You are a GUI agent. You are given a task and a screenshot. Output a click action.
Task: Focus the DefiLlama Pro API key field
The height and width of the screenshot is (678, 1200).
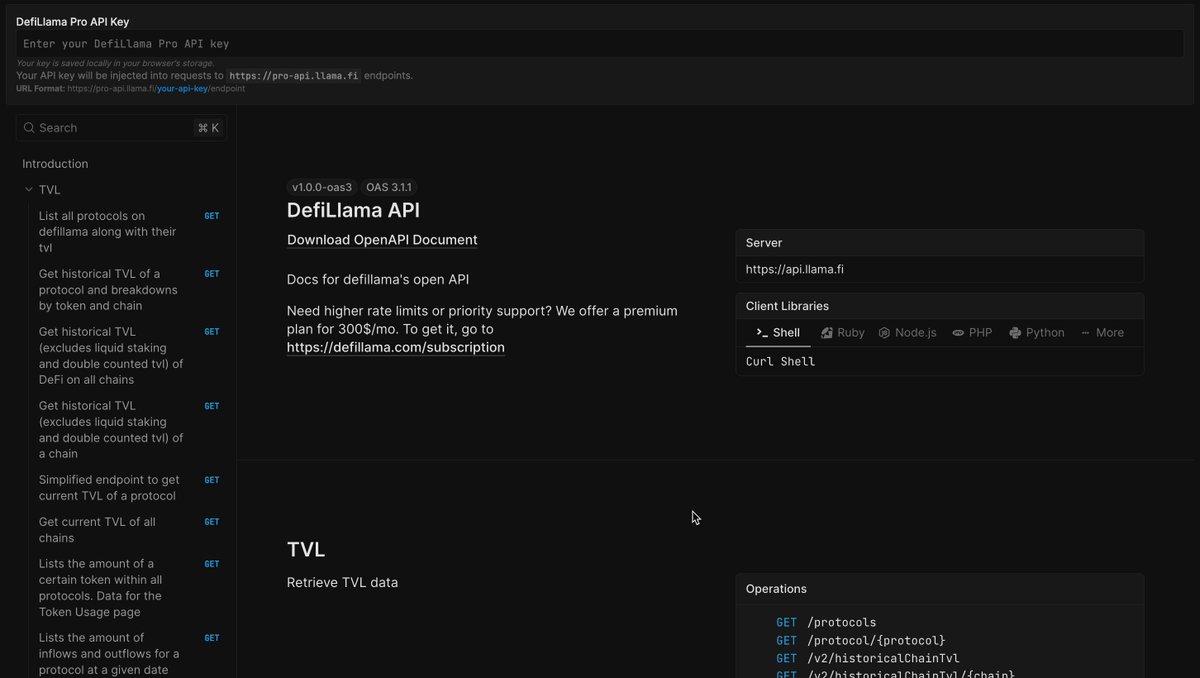point(600,44)
